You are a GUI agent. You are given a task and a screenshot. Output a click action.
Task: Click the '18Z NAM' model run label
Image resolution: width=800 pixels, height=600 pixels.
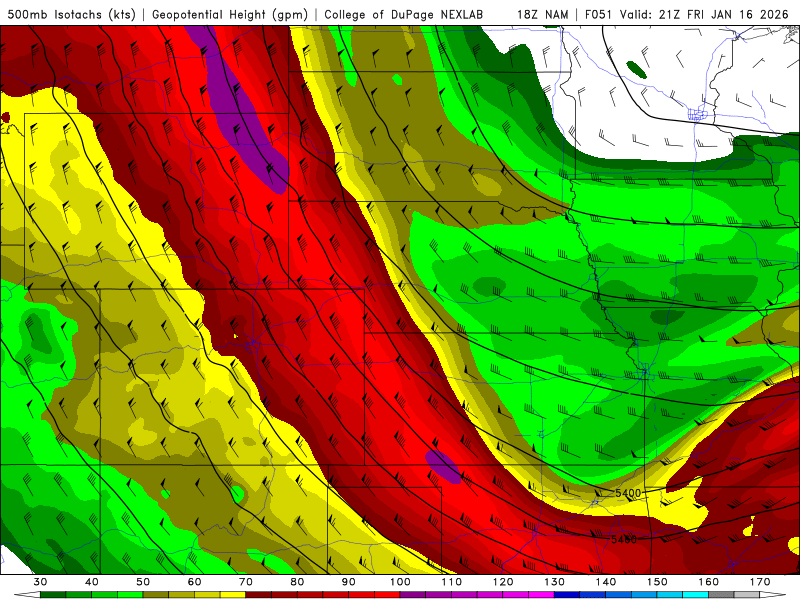[x=543, y=15]
